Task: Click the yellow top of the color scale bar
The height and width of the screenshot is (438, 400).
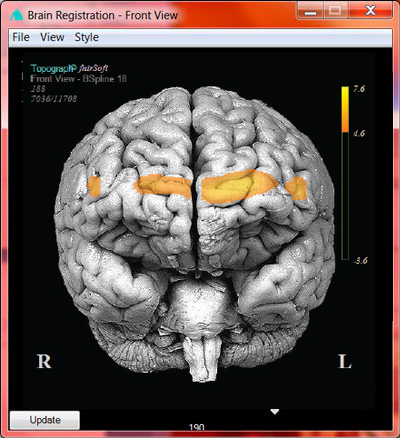Action: [345, 97]
